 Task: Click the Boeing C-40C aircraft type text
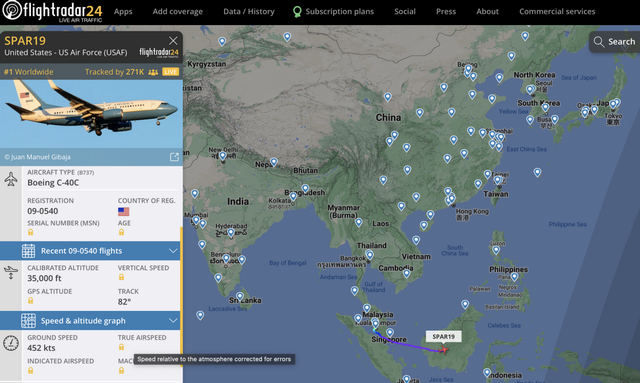pyautogui.click(x=53, y=183)
